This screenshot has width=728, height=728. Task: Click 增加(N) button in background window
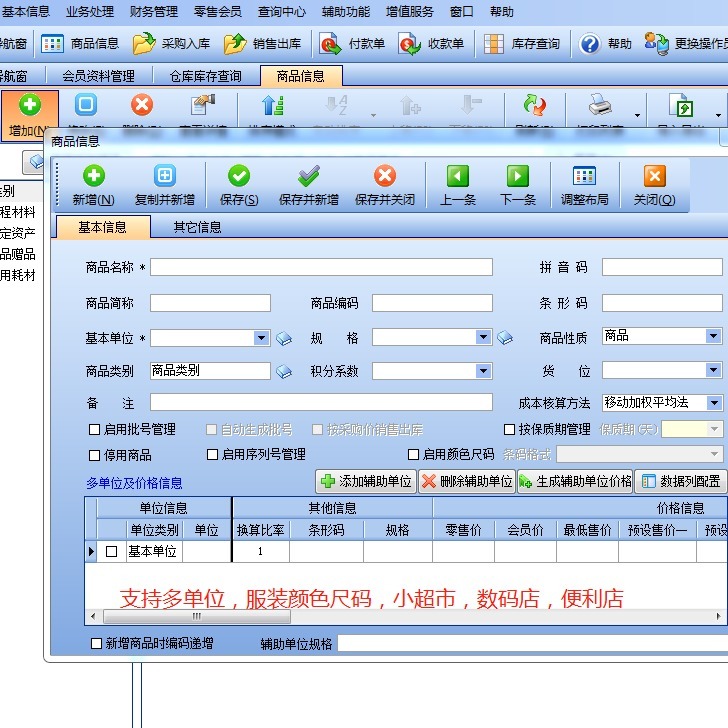30,115
